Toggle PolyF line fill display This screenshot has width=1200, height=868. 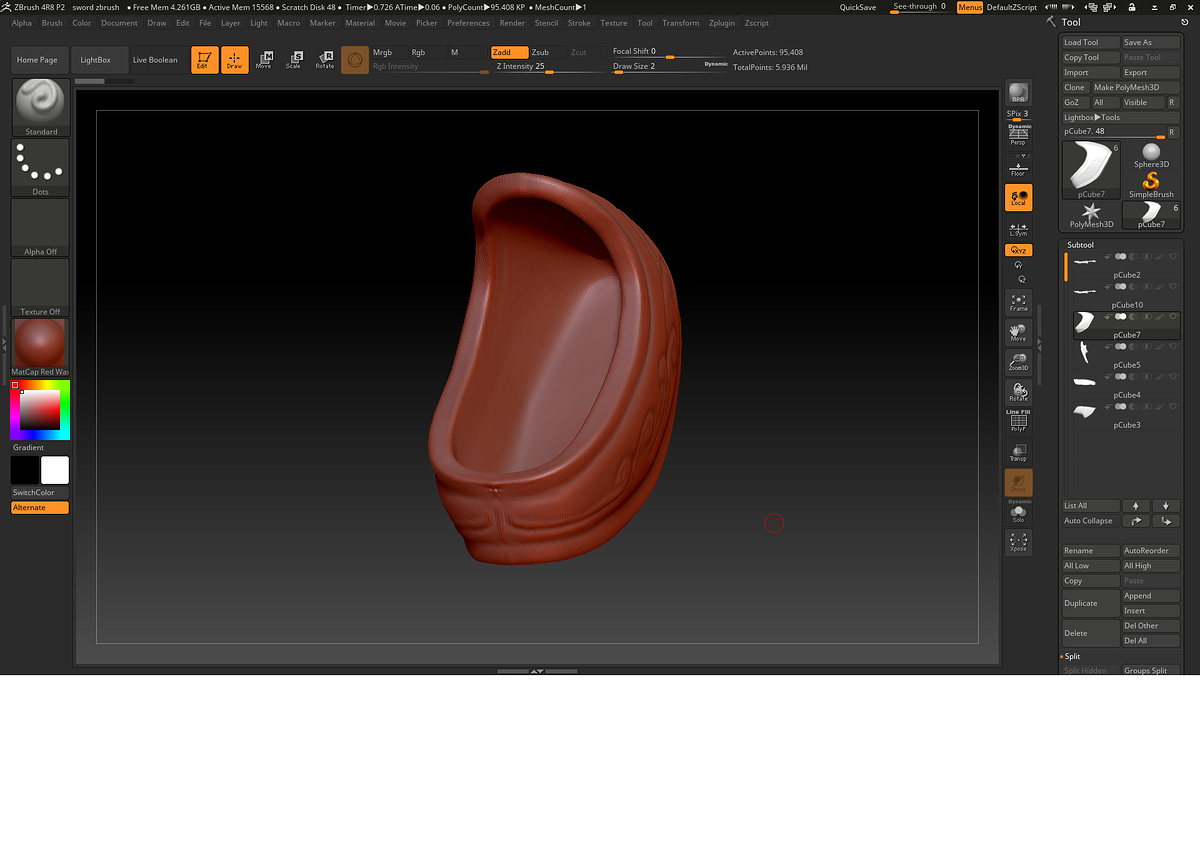(x=1018, y=421)
